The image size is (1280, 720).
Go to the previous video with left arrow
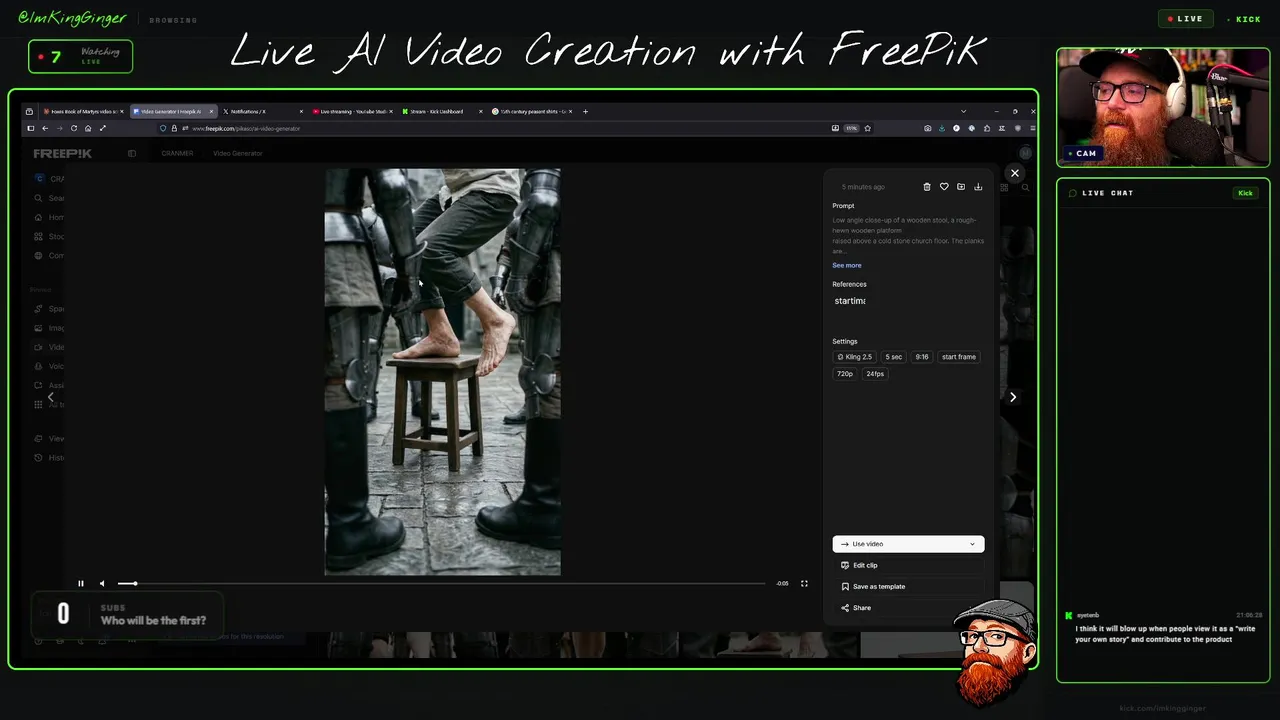coord(51,397)
